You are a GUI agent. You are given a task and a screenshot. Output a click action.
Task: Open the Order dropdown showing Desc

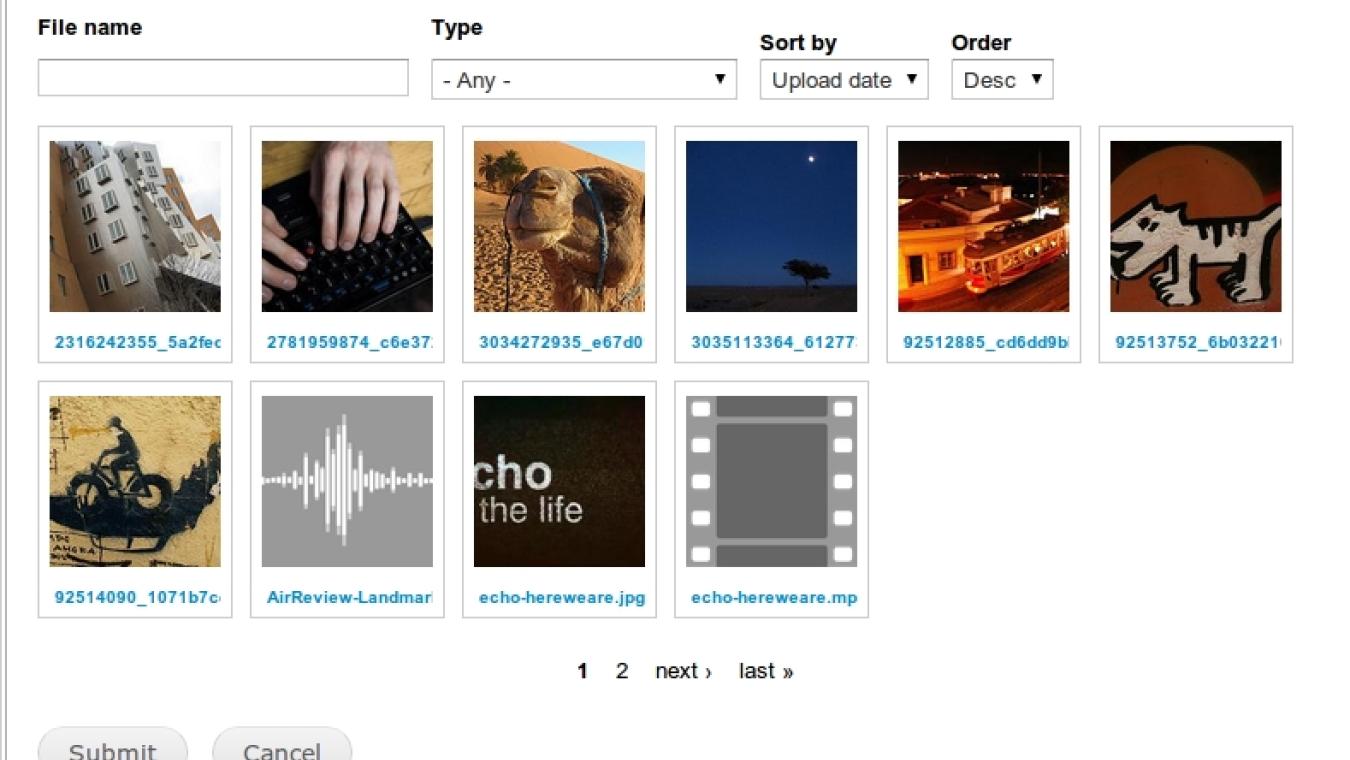point(1001,79)
